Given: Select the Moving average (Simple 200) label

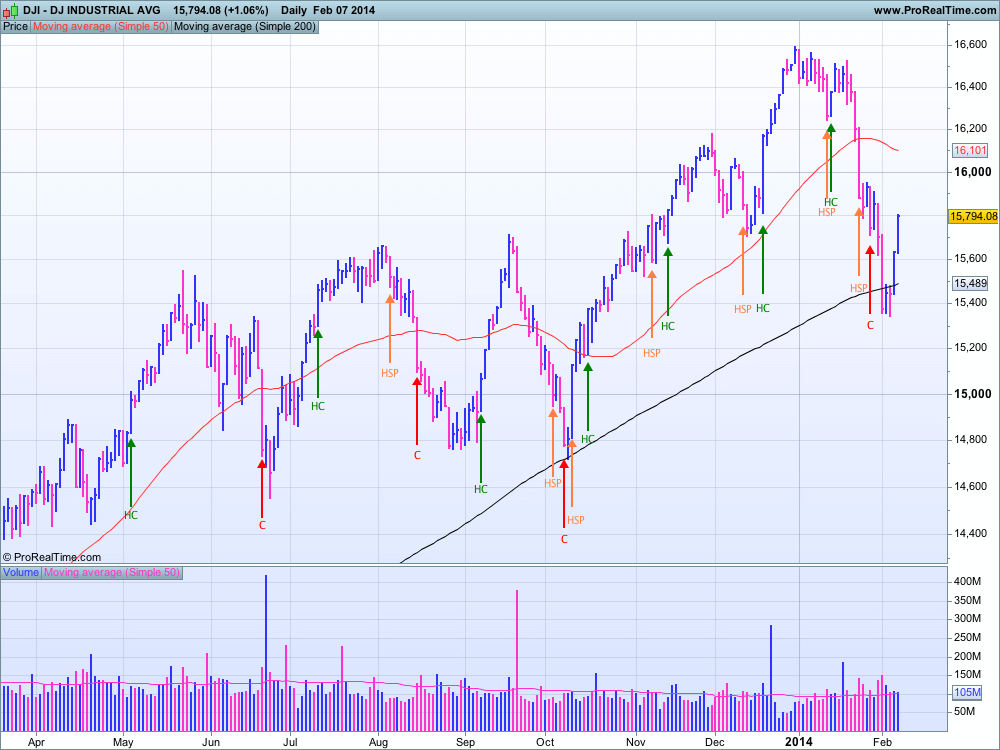Looking at the screenshot, I should click(x=245, y=27).
